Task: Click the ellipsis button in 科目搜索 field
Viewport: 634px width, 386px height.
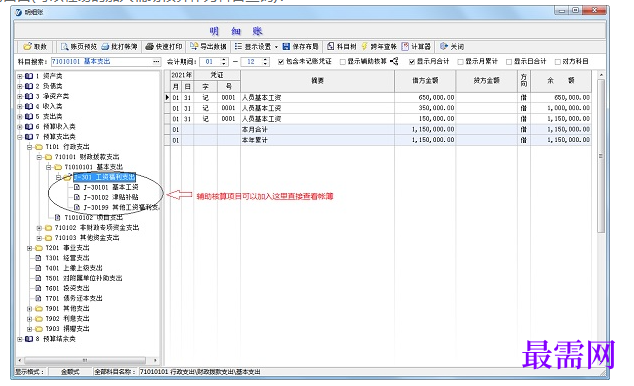Action: coord(156,61)
